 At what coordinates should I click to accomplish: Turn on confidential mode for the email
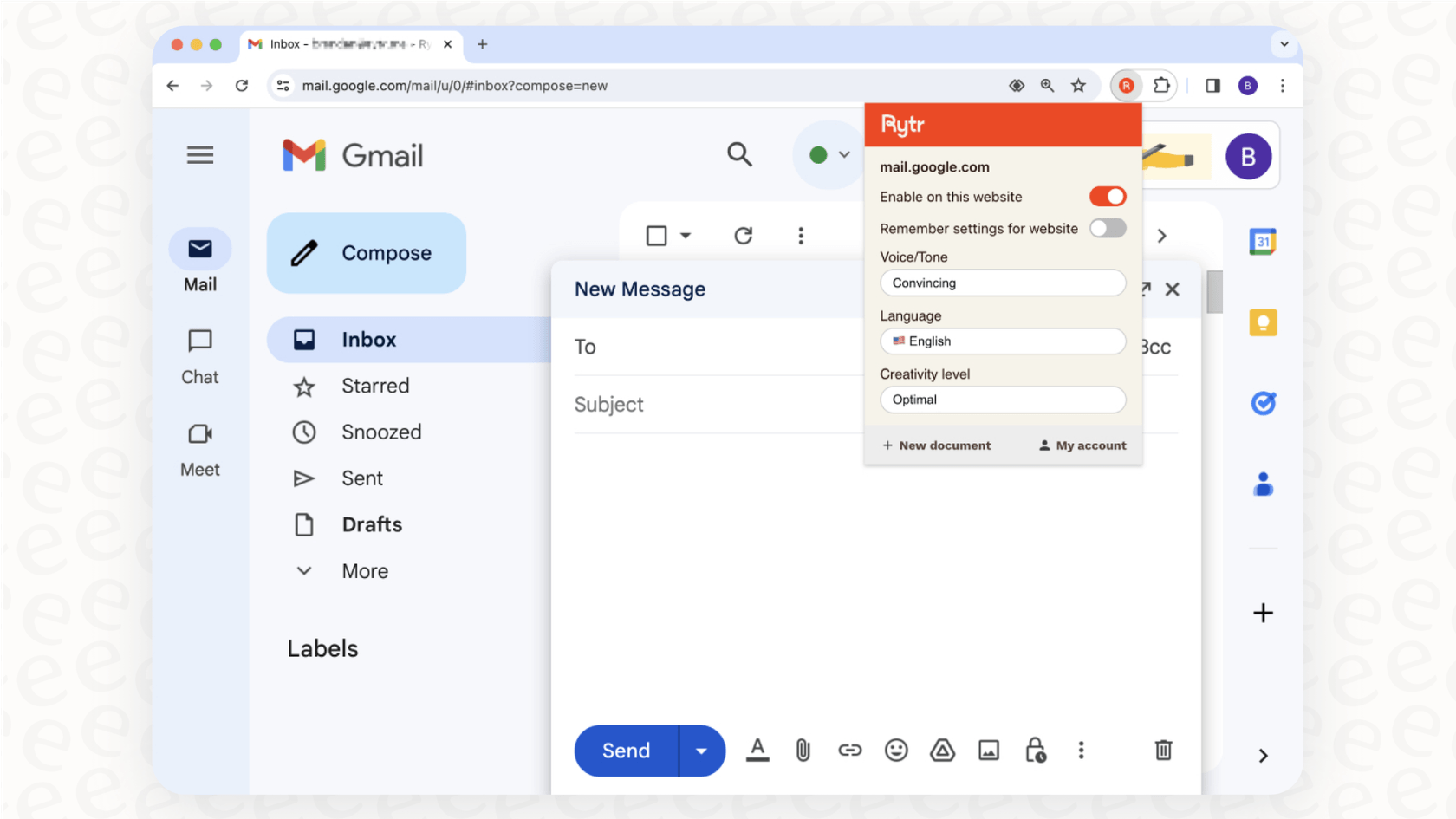pos(1035,751)
